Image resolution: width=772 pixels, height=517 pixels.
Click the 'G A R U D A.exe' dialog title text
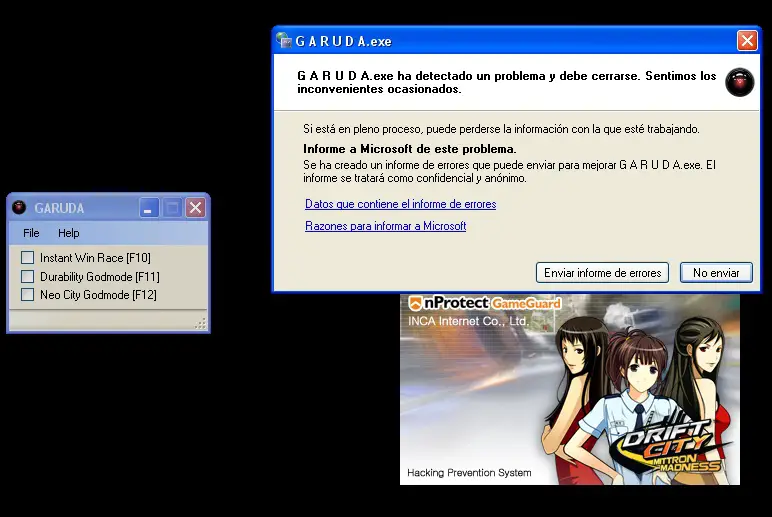[343, 41]
